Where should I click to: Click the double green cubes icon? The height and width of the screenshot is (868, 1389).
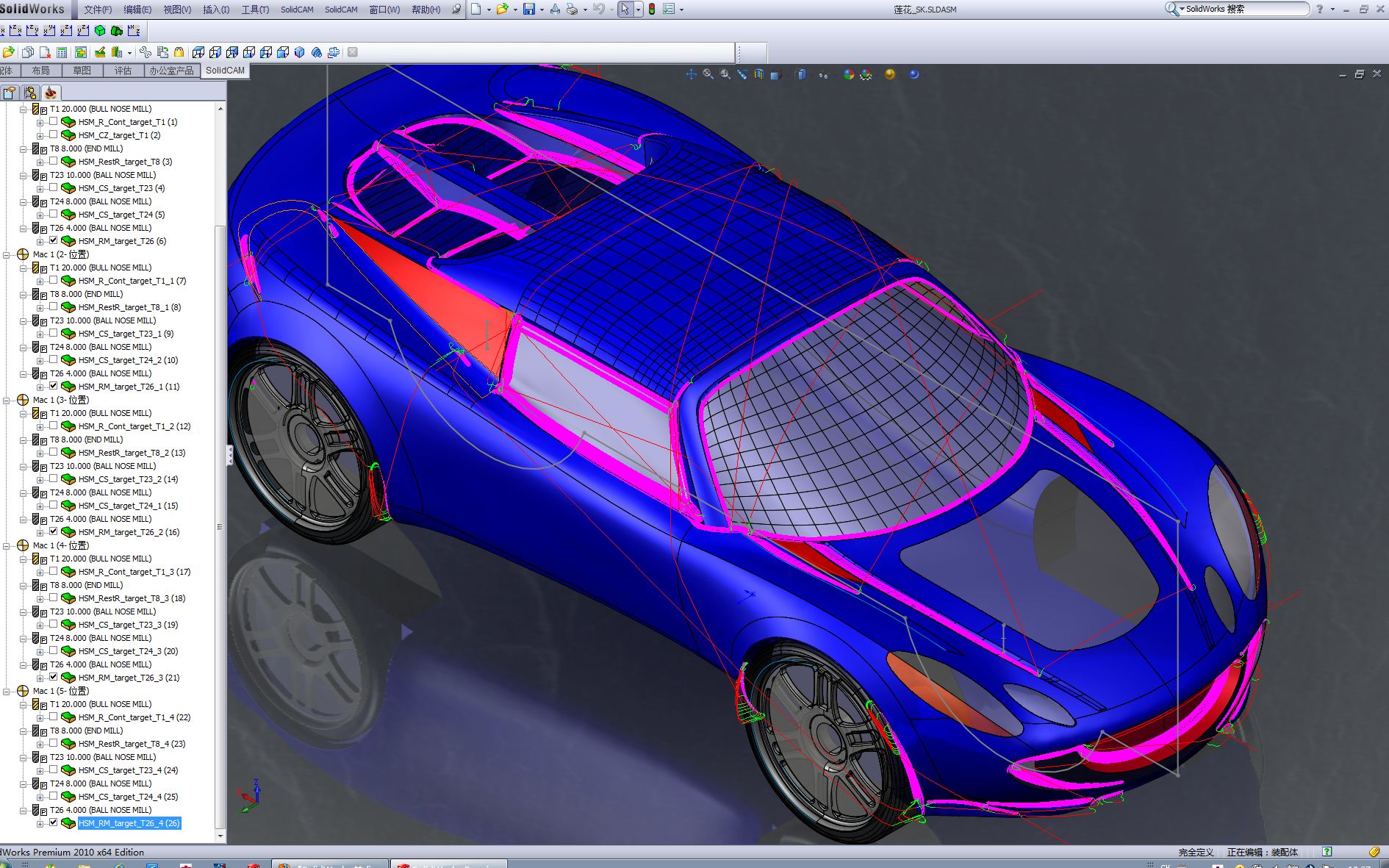(116, 30)
